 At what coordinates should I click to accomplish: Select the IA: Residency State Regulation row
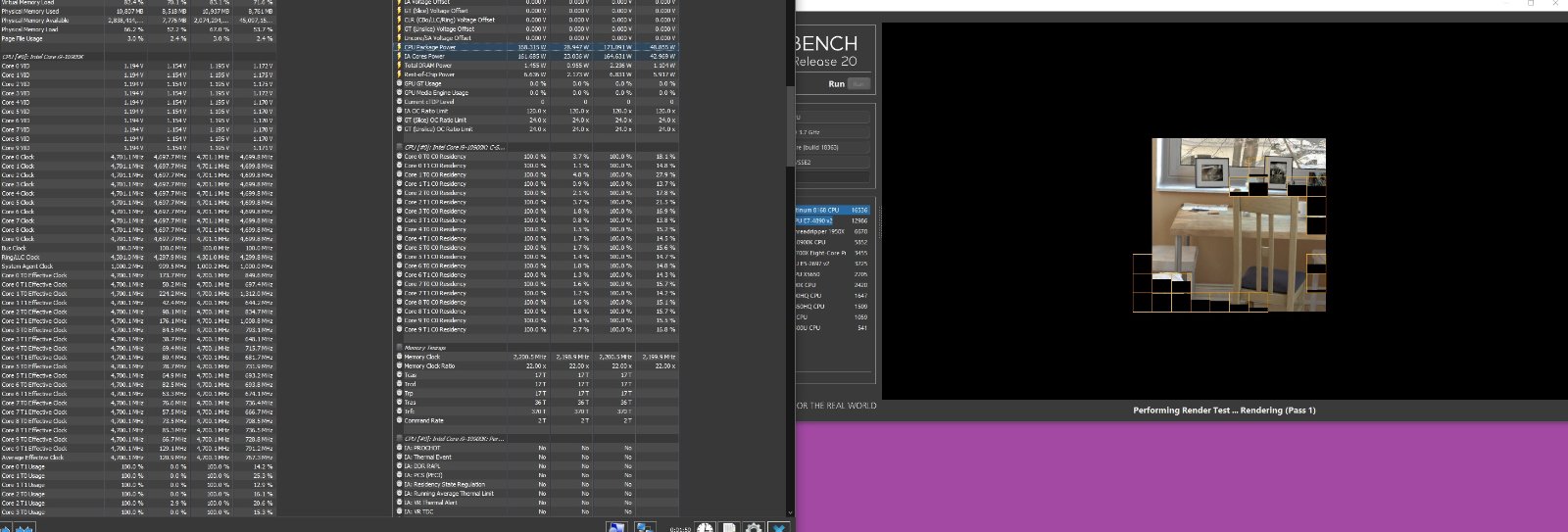coord(537,484)
